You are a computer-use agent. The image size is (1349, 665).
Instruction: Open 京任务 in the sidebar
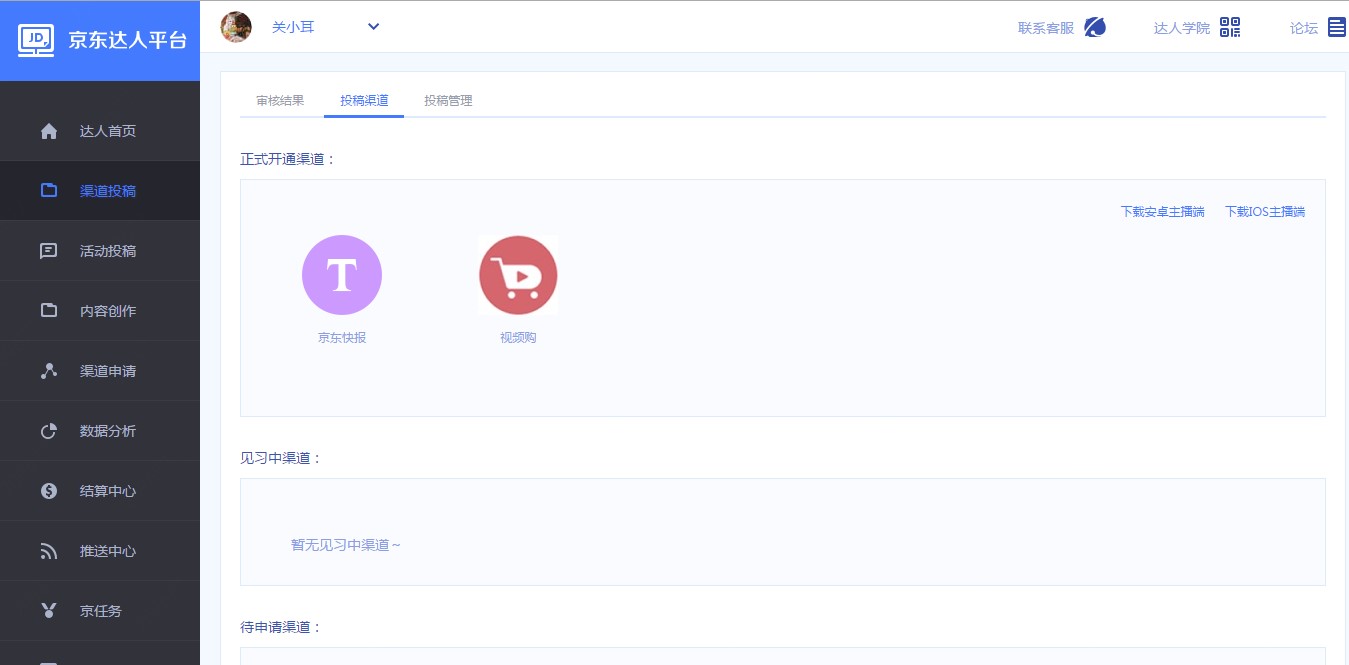click(100, 611)
